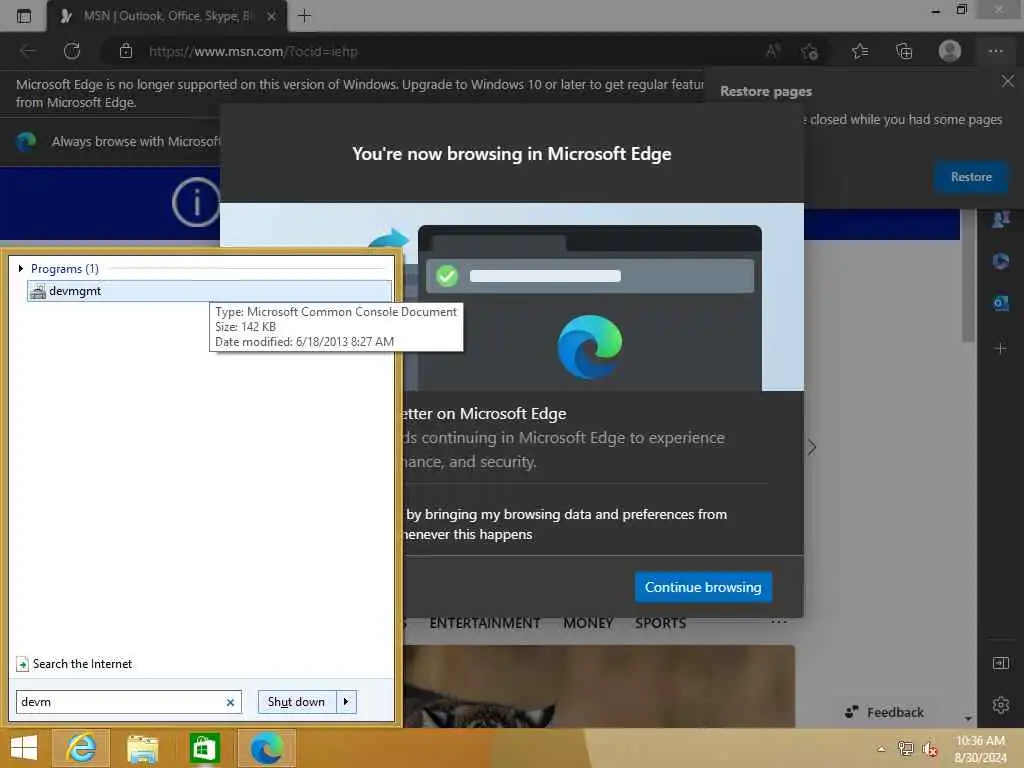Open Edge Settings and more menu
Screen dimensions: 1024x768
click(996, 51)
